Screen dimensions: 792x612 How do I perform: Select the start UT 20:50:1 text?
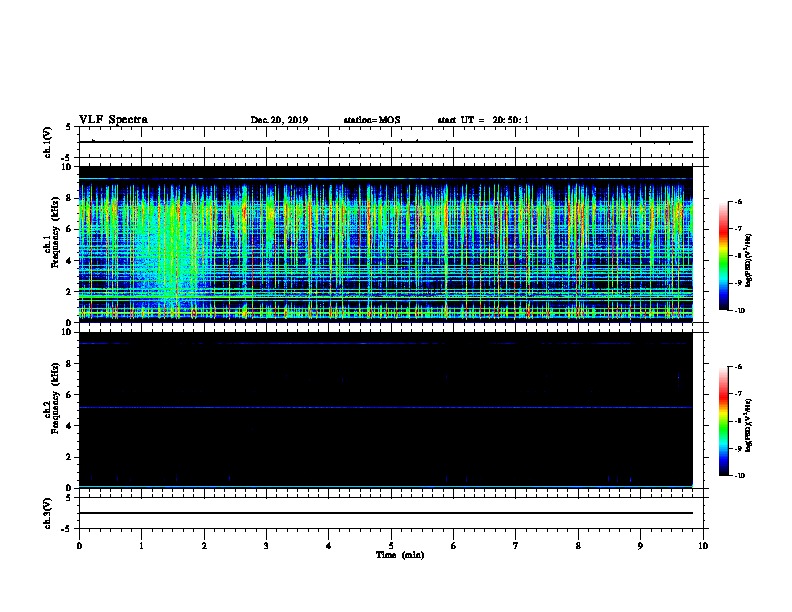pos(483,120)
